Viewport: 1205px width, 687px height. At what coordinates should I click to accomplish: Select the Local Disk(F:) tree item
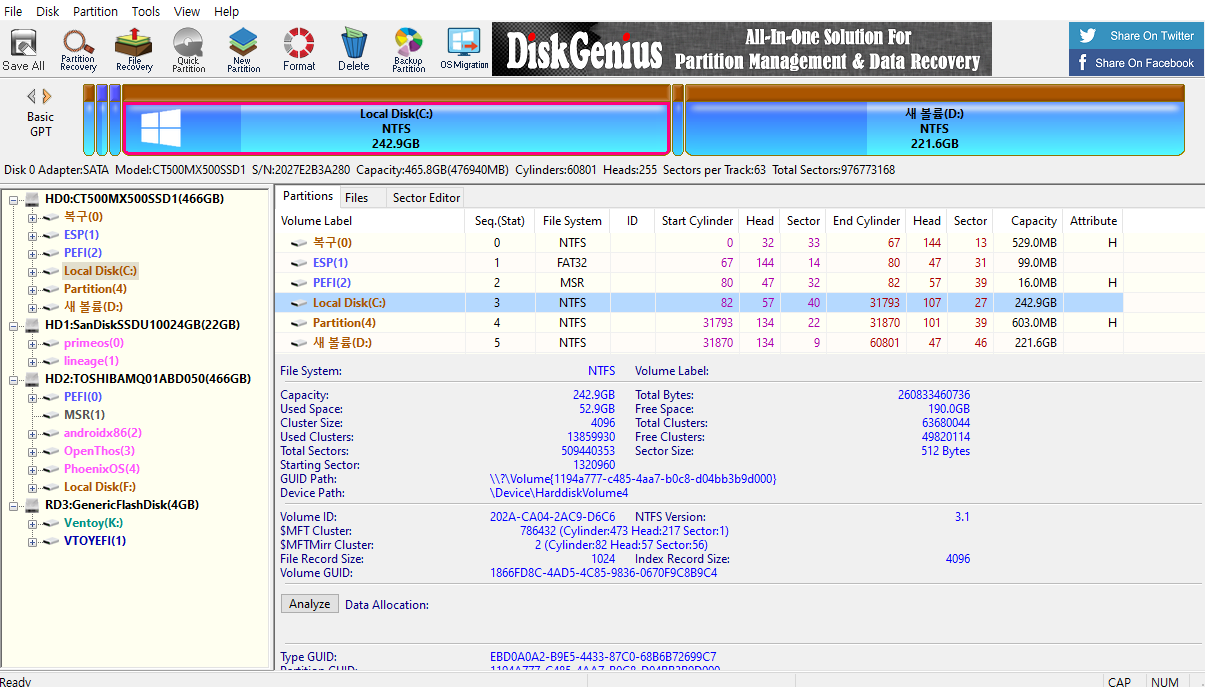click(100, 487)
